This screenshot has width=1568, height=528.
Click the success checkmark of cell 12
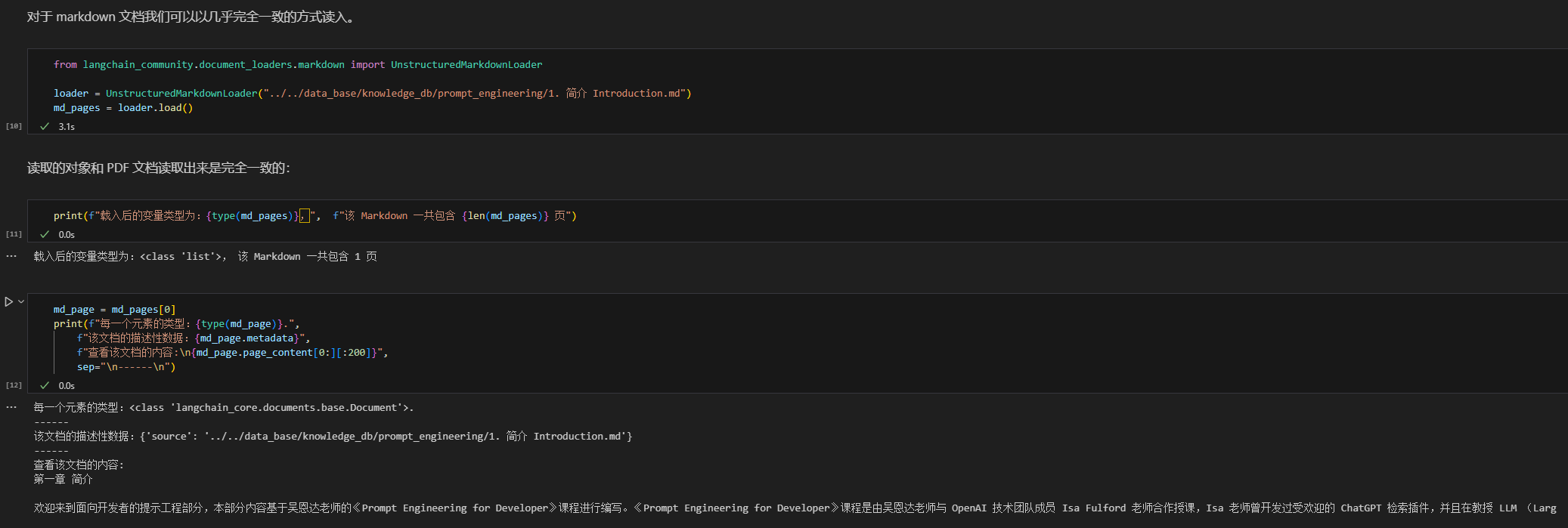click(45, 385)
